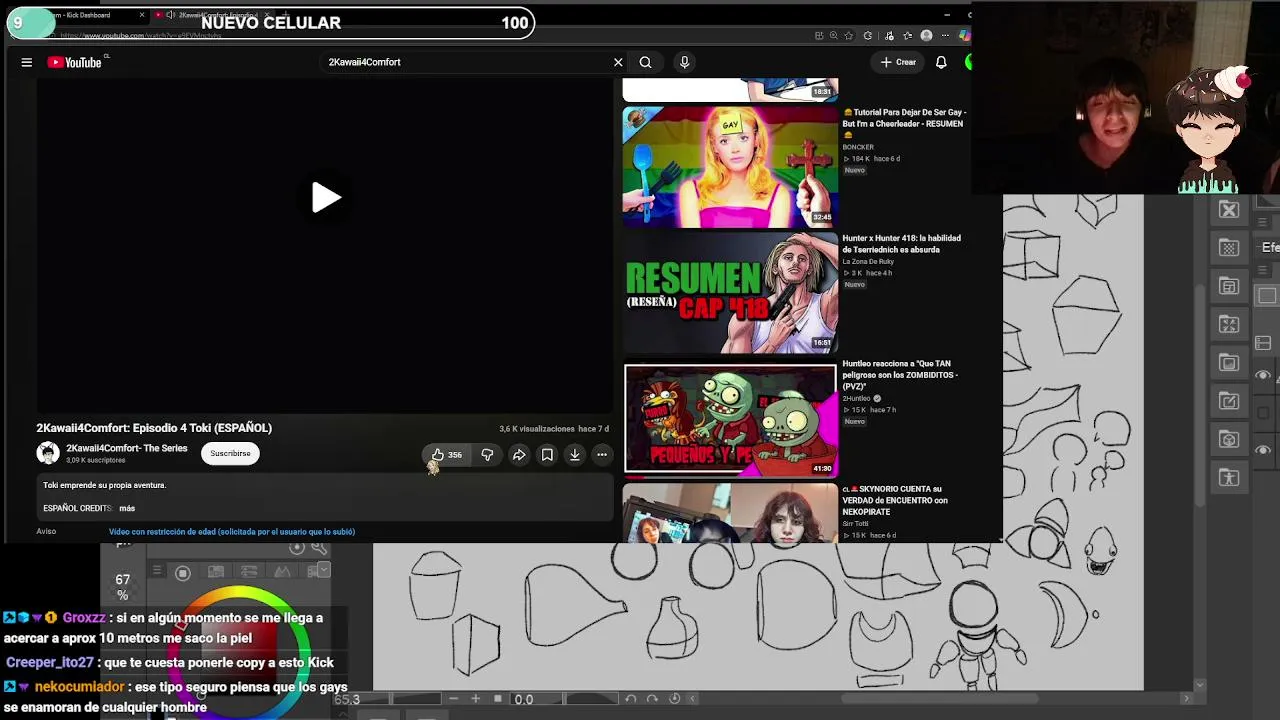Rotate canvas left with the counterclockwise arrow
Screen dimensions: 1280x720
630,699
